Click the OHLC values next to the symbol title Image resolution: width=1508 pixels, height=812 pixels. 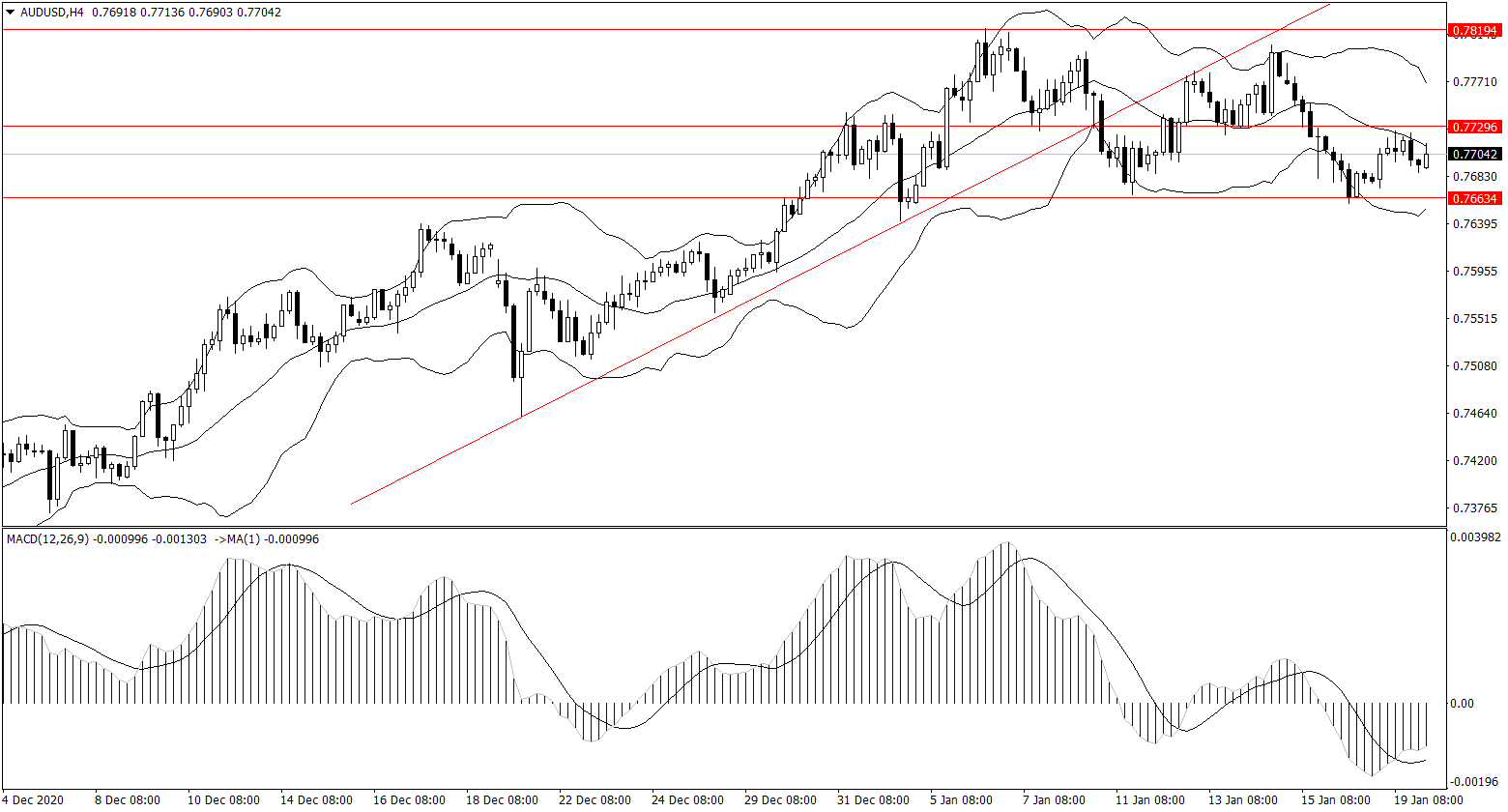coord(188,13)
